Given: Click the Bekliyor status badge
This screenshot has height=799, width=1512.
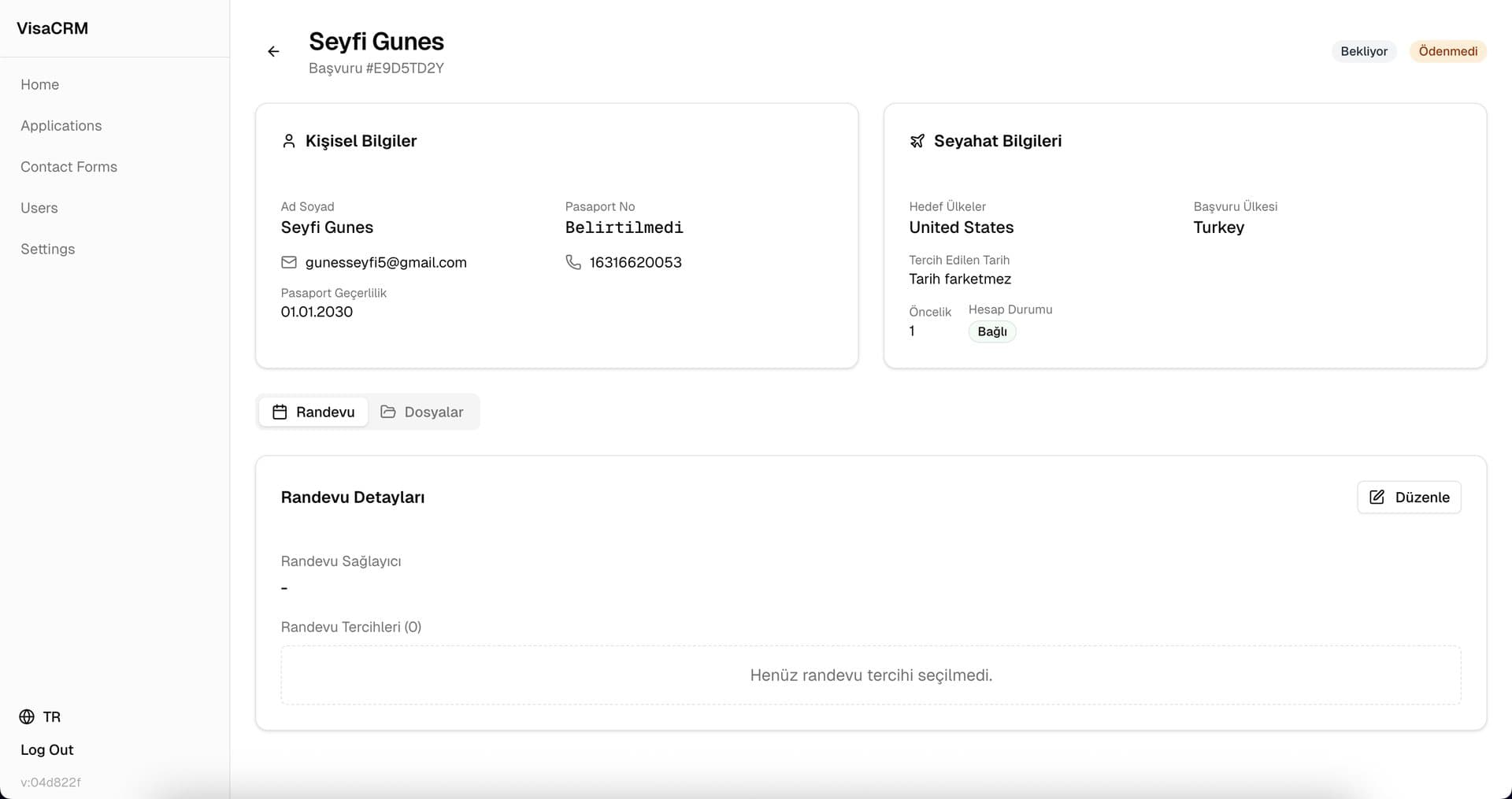Looking at the screenshot, I should coord(1364,51).
